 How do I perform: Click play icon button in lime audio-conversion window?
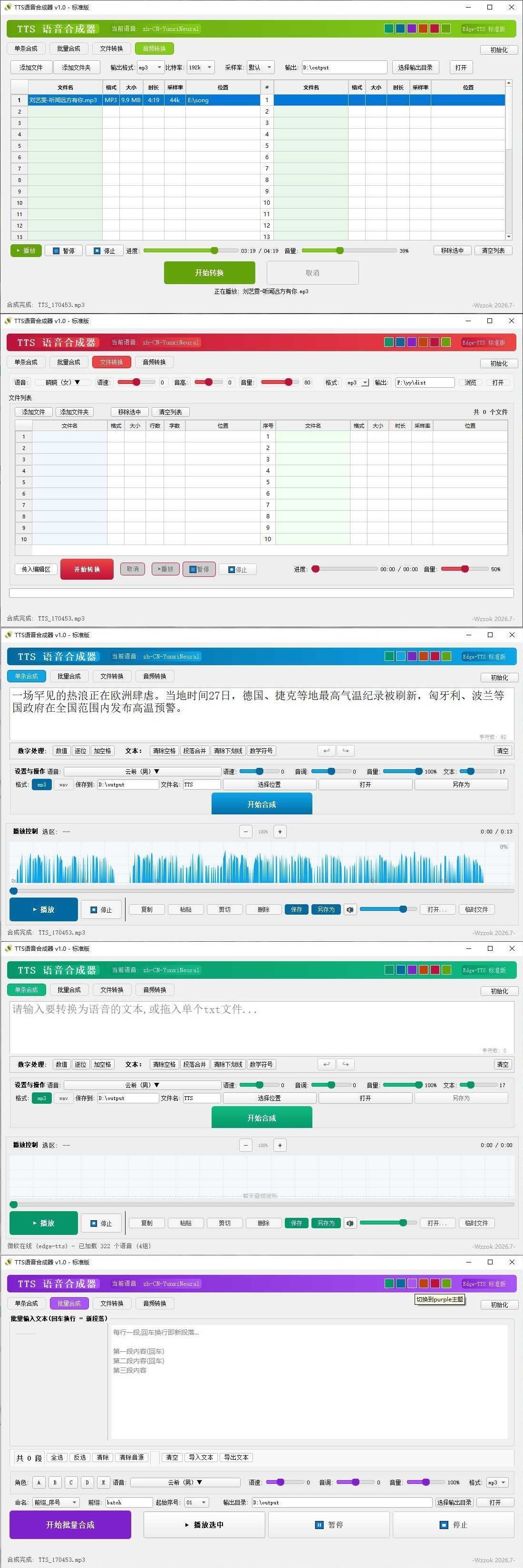point(26,250)
